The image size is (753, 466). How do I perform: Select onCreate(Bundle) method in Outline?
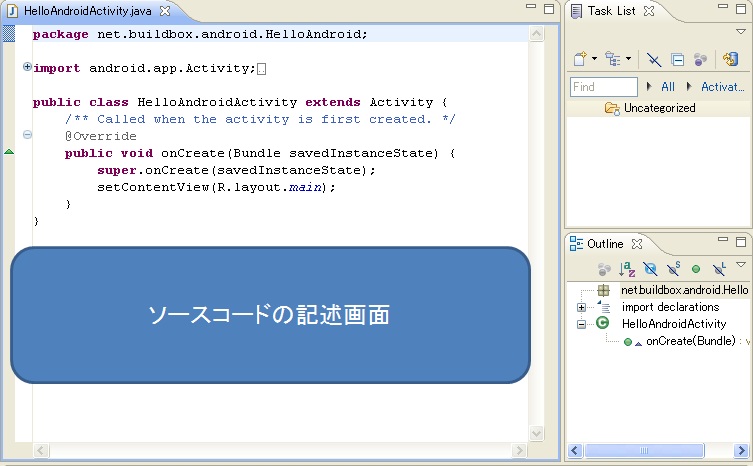coord(691,341)
